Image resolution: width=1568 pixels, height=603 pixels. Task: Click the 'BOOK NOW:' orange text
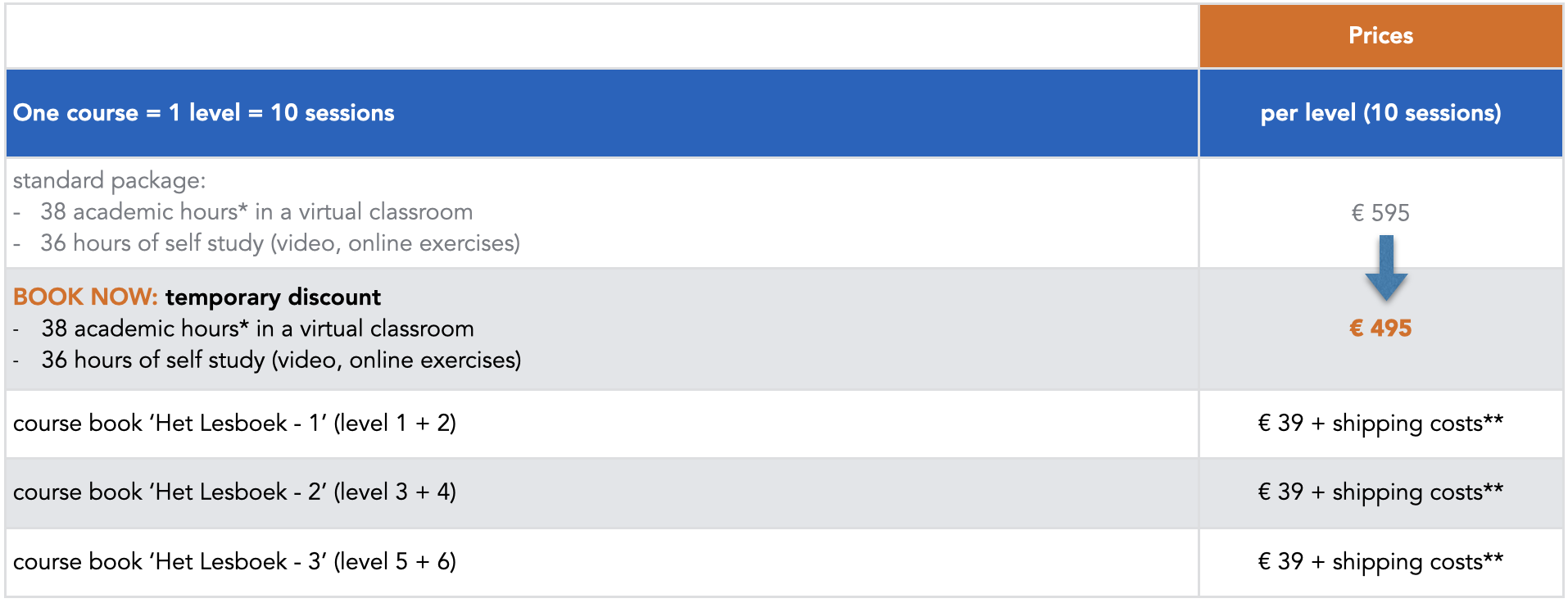(85, 297)
